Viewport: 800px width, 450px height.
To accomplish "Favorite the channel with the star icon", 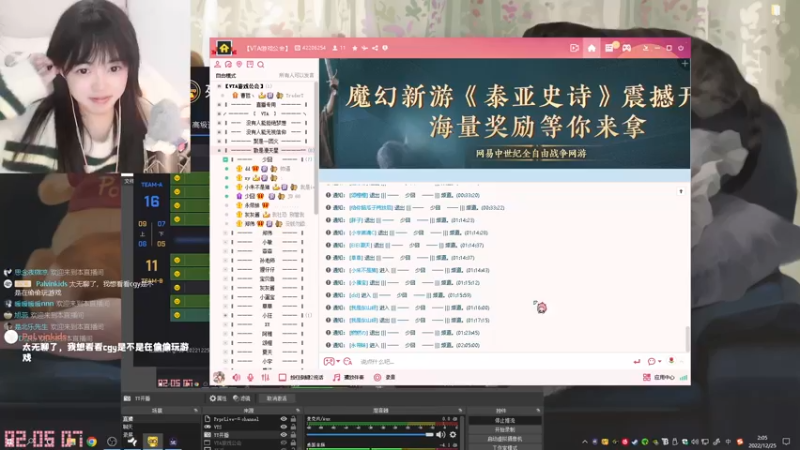I will [x=355, y=48].
